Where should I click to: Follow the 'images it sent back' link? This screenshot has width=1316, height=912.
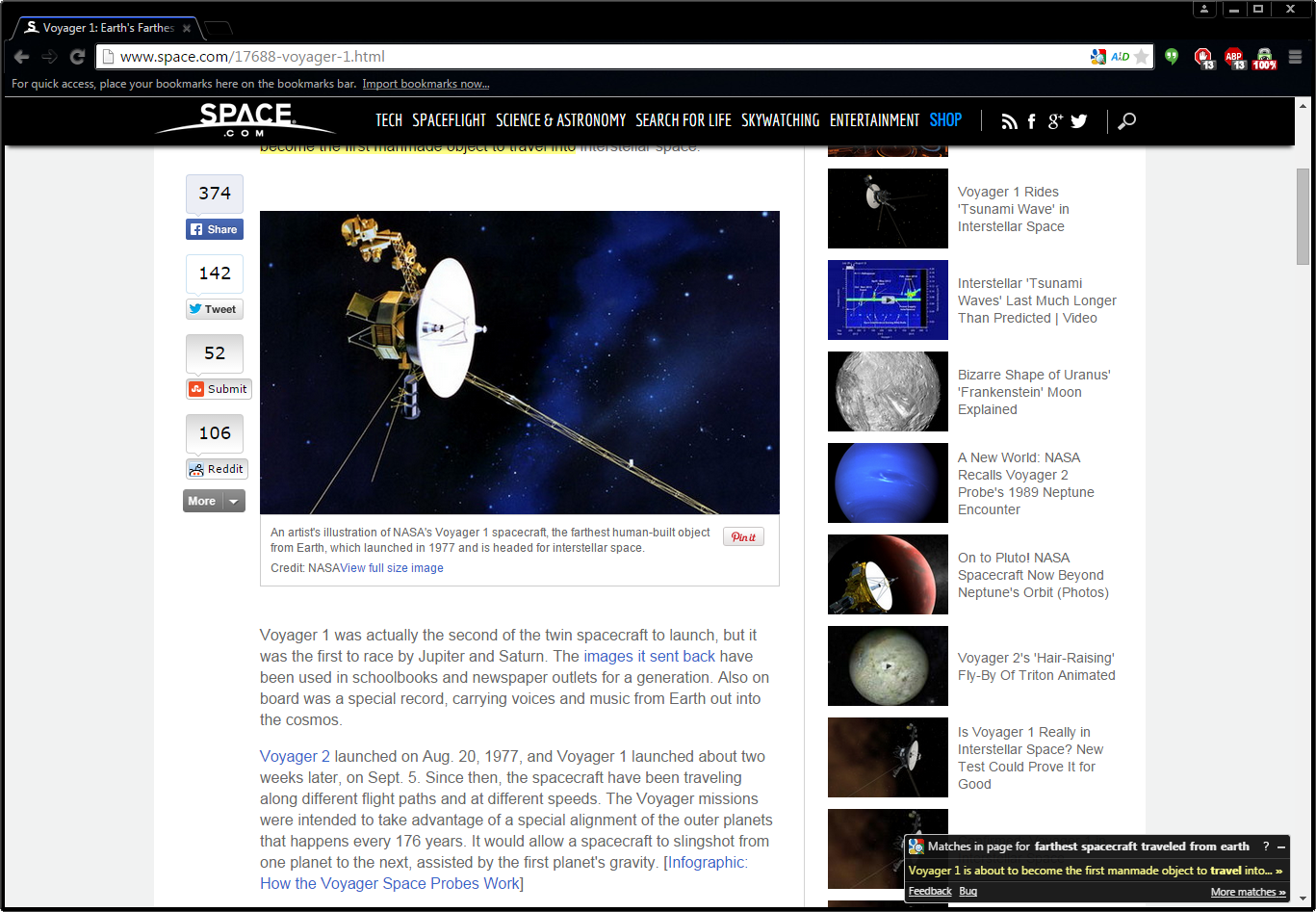click(650, 657)
